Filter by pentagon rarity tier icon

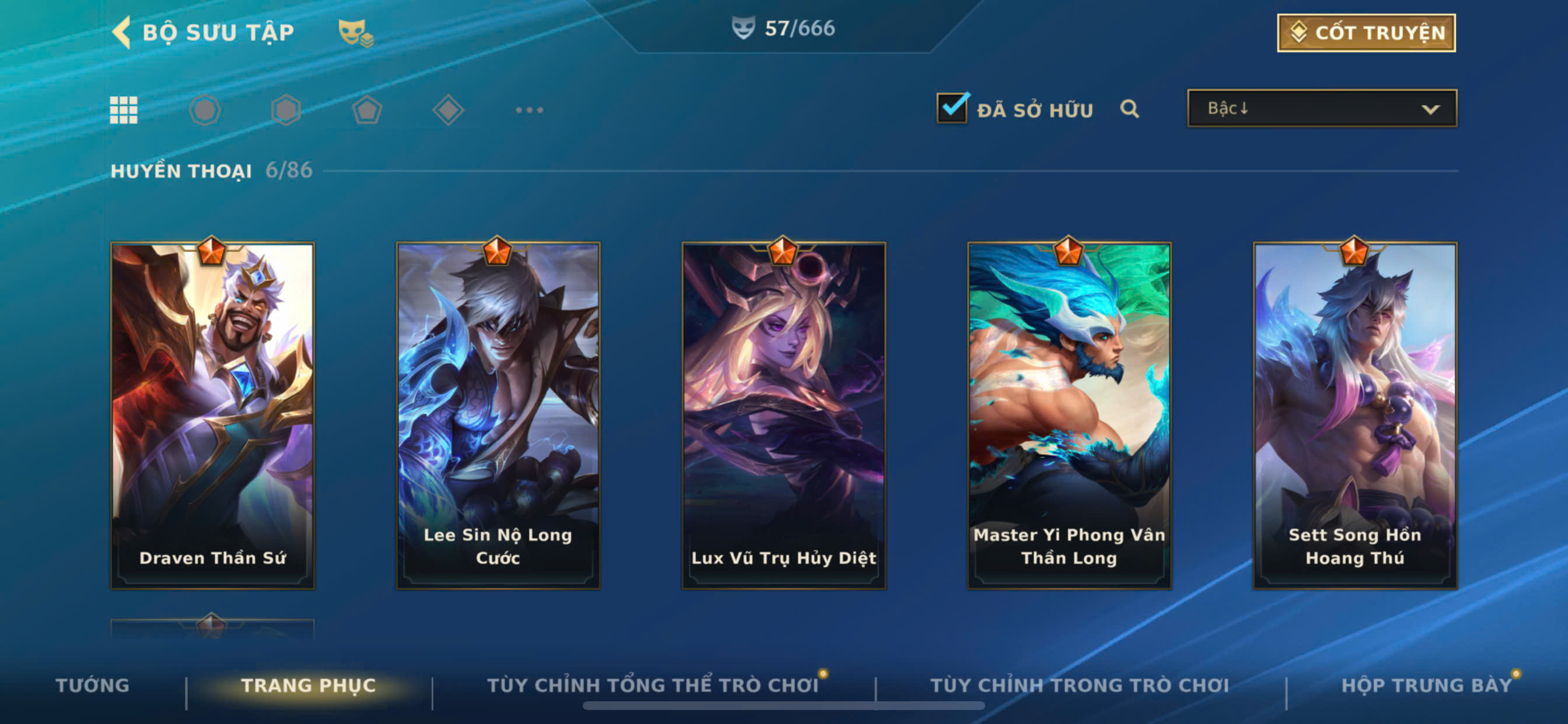click(367, 110)
